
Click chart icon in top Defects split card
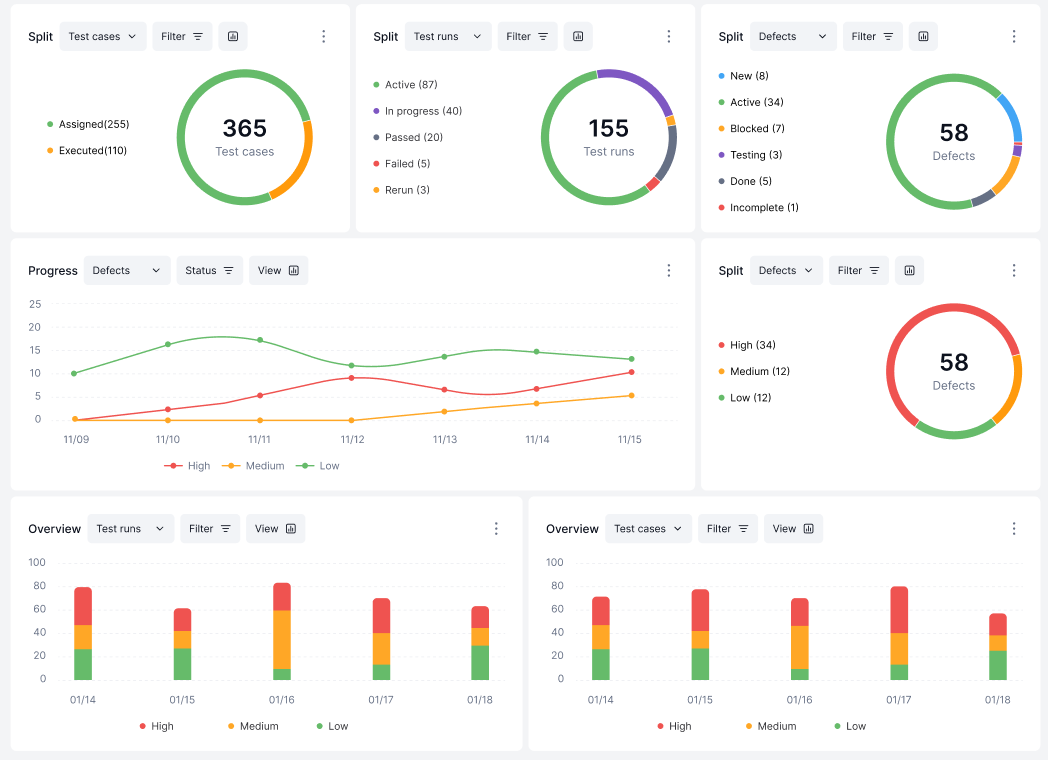923,36
